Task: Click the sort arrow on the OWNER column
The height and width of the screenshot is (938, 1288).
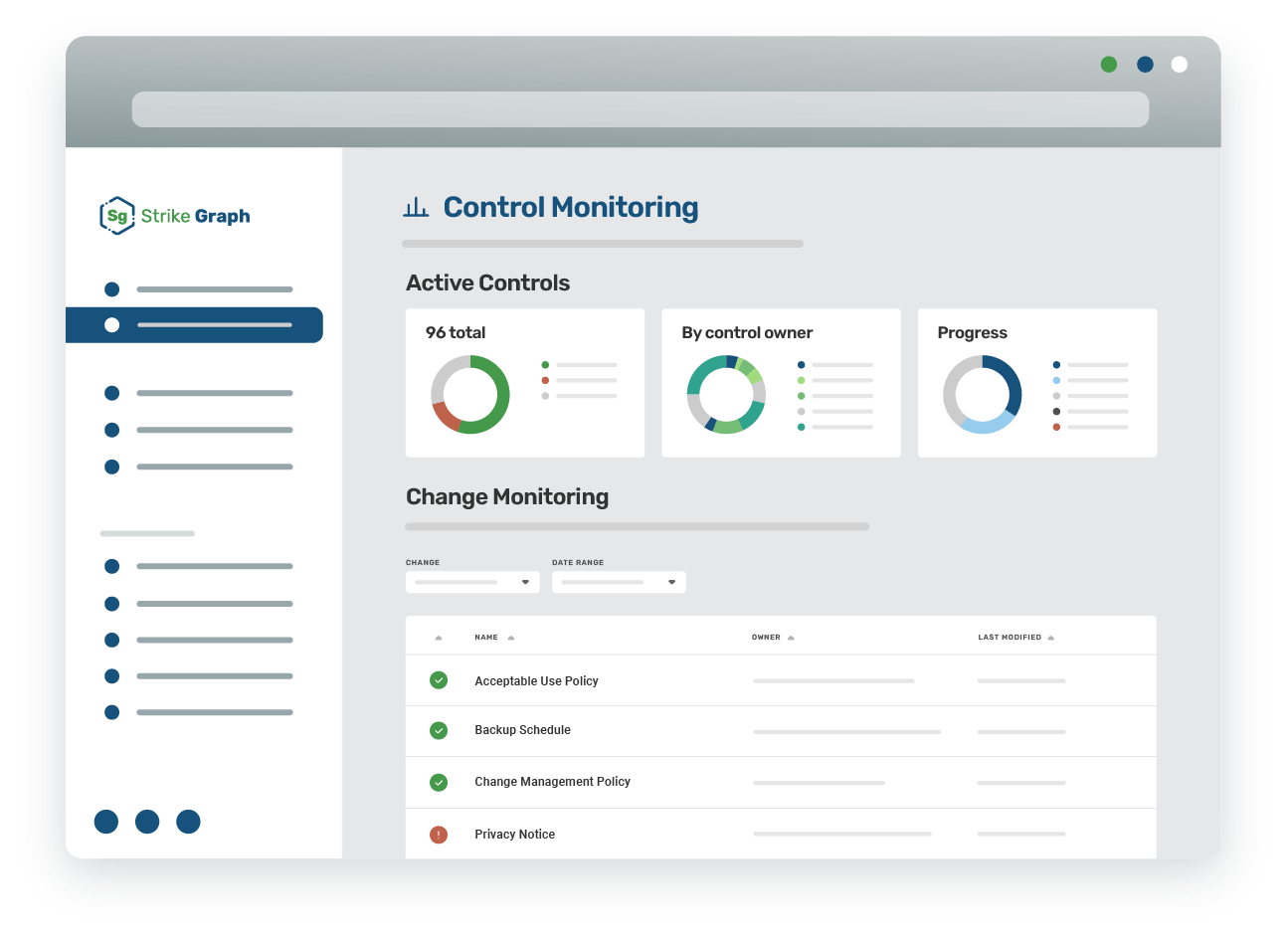Action: pos(790,636)
